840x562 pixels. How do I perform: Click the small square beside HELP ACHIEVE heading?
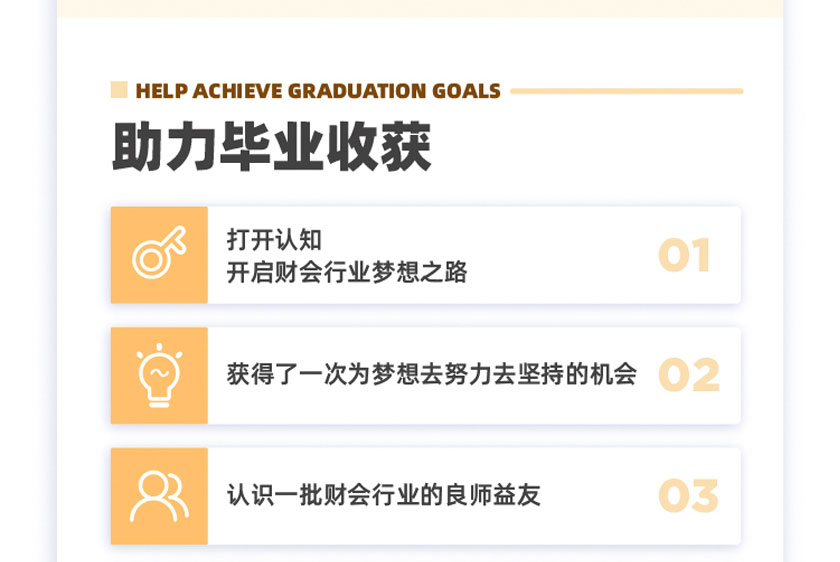coord(119,90)
